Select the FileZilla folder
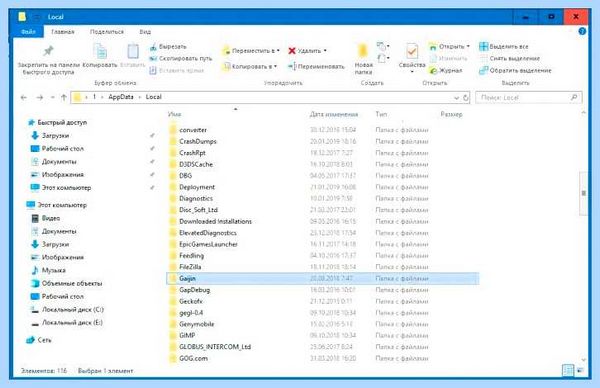Image resolution: width=600 pixels, height=388 pixels. 190,267
